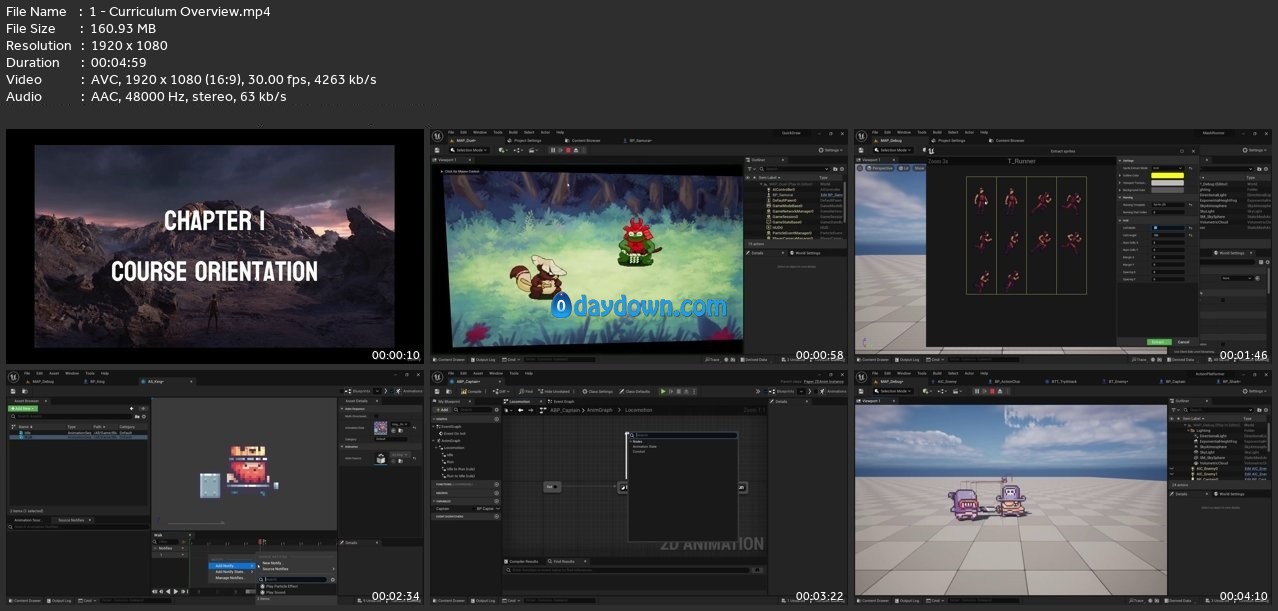The image size is (1278, 611).
Task: Pick the light grey swatch below Outline Color
Action: point(1168,183)
